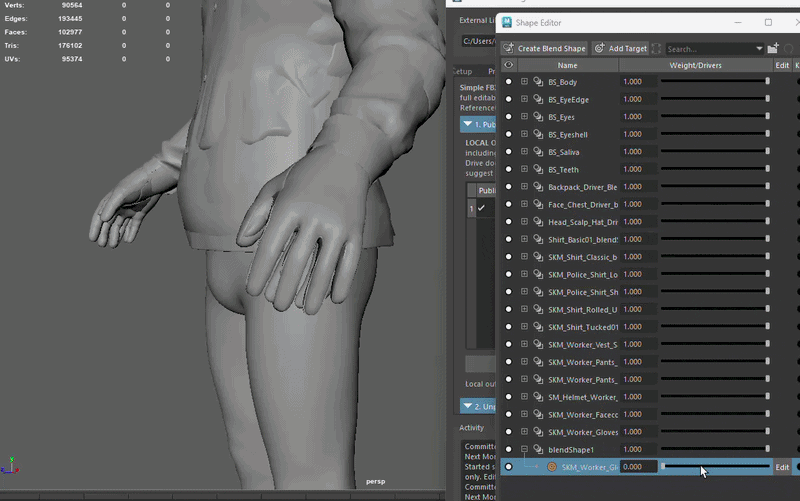This screenshot has width=800, height=501.
Task: Toggle visibility dot for BS_Saliva
Action: [x=509, y=152]
